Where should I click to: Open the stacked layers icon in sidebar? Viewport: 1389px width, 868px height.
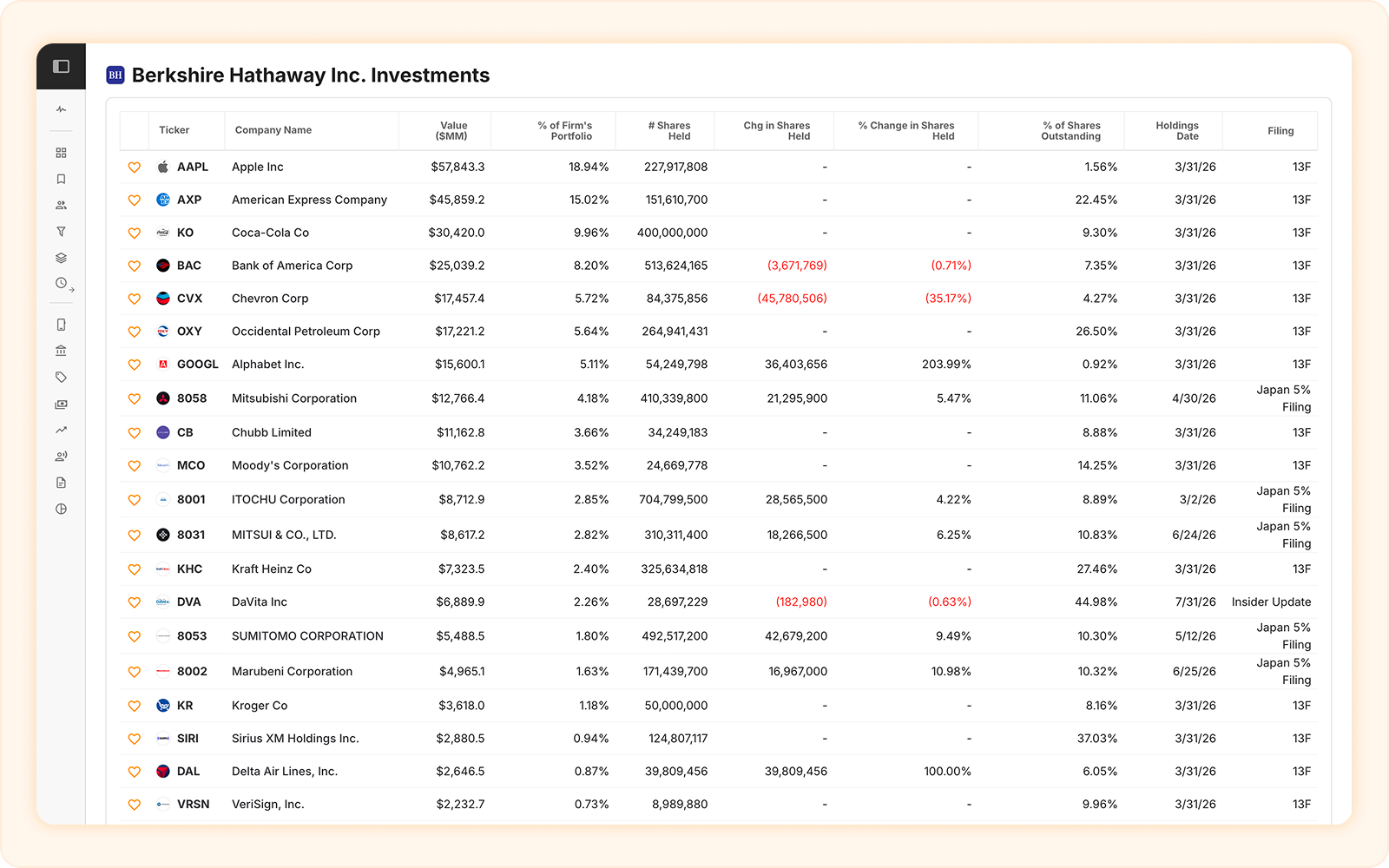point(61,258)
